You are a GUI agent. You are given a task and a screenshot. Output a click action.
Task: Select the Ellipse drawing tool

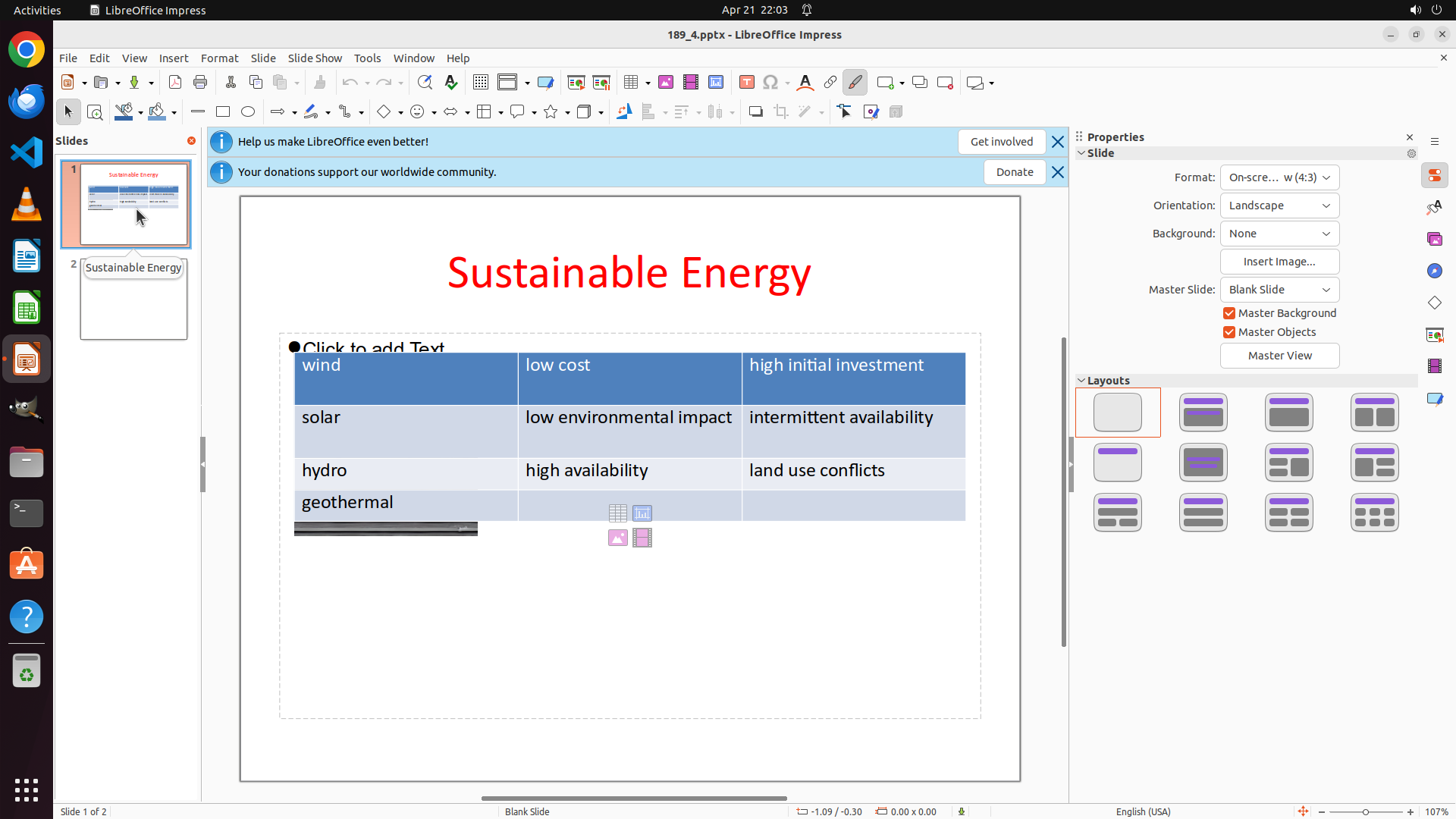(x=248, y=112)
